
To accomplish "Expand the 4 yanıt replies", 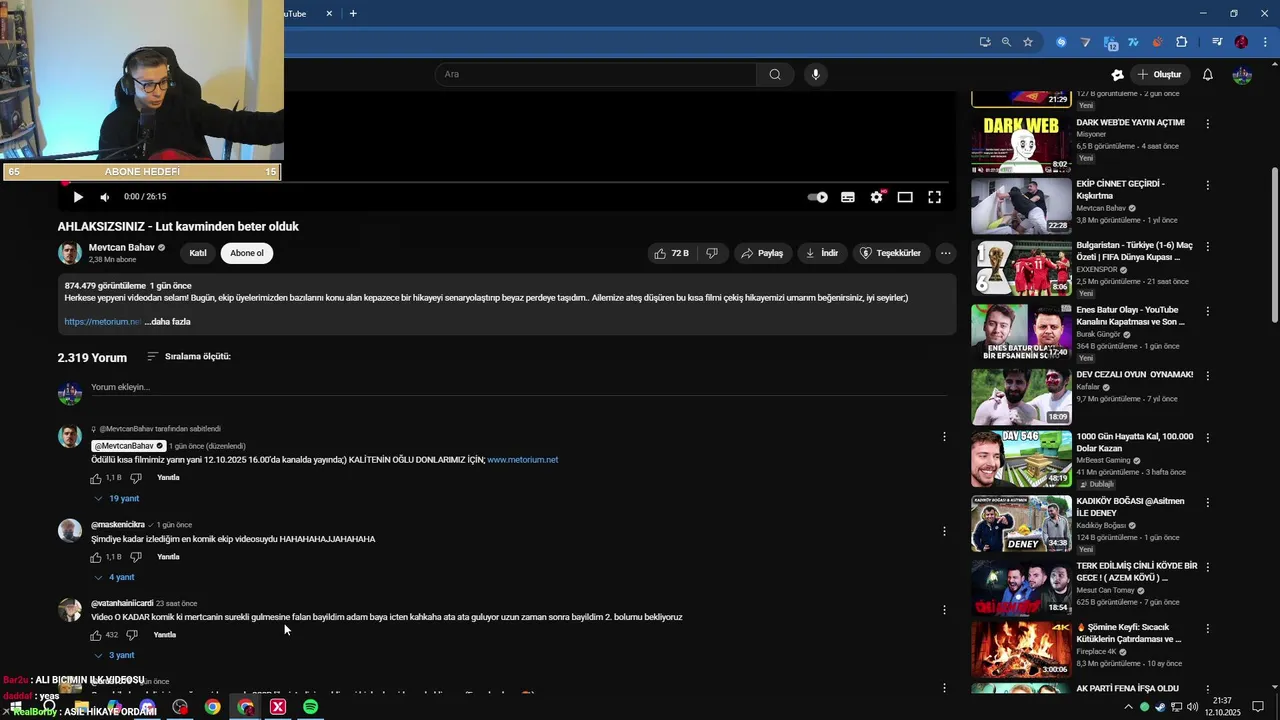I will [x=114, y=577].
